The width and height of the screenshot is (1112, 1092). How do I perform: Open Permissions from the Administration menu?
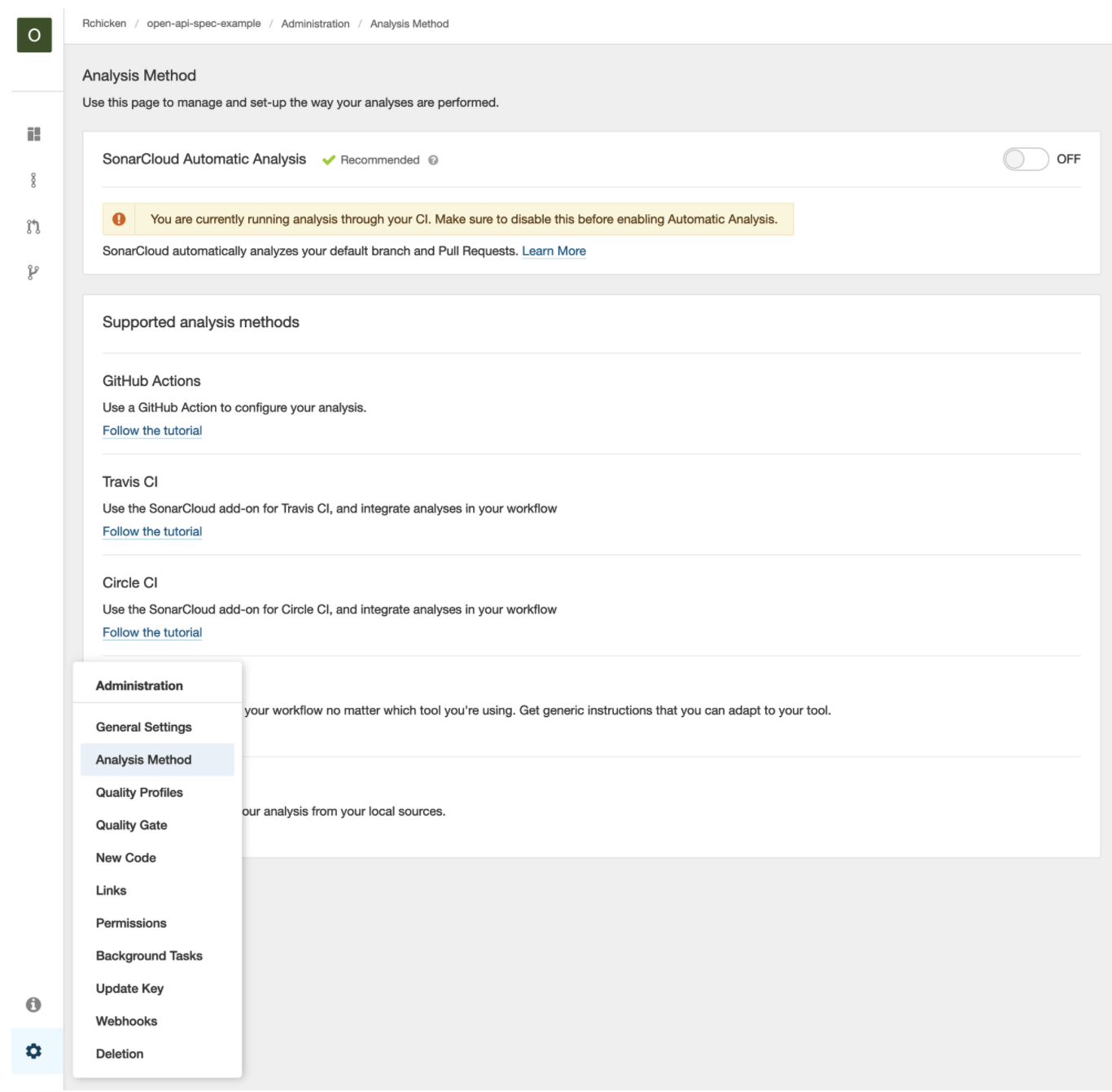click(x=157, y=923)
